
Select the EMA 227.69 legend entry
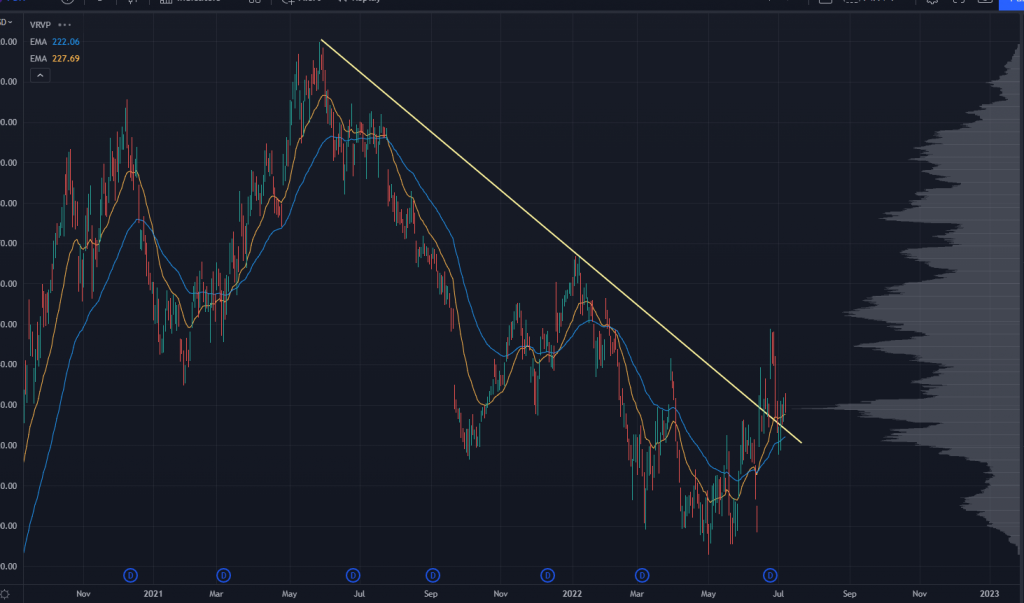point(55,59)
